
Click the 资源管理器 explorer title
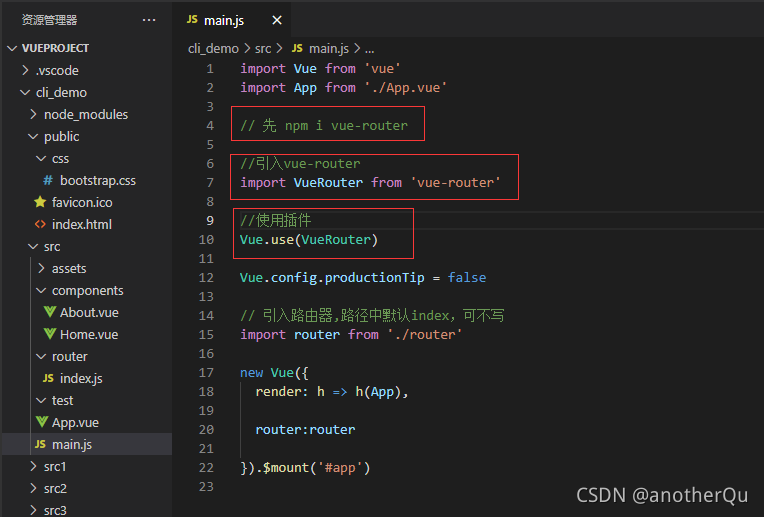49,20
